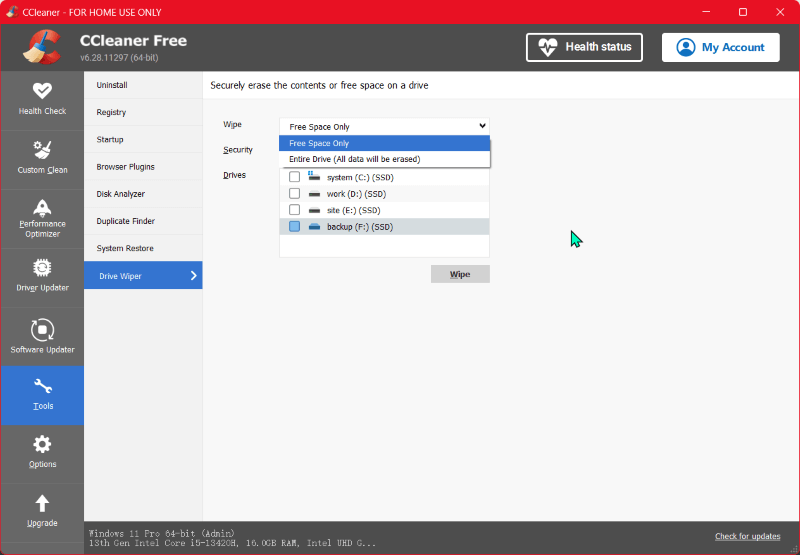Tick the work (D:) drive checkbox
This screenshot has height=555, width=800.
click(x=294, y=193)
